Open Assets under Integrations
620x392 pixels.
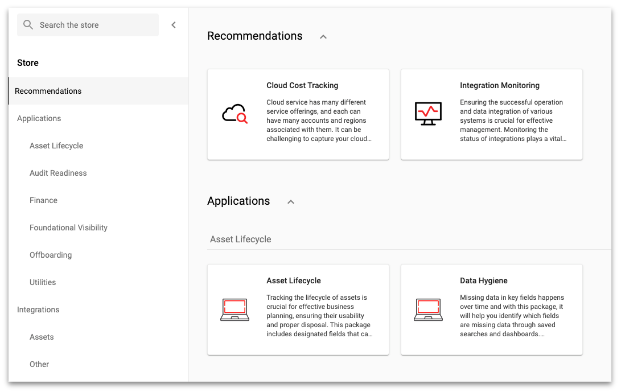42,337
